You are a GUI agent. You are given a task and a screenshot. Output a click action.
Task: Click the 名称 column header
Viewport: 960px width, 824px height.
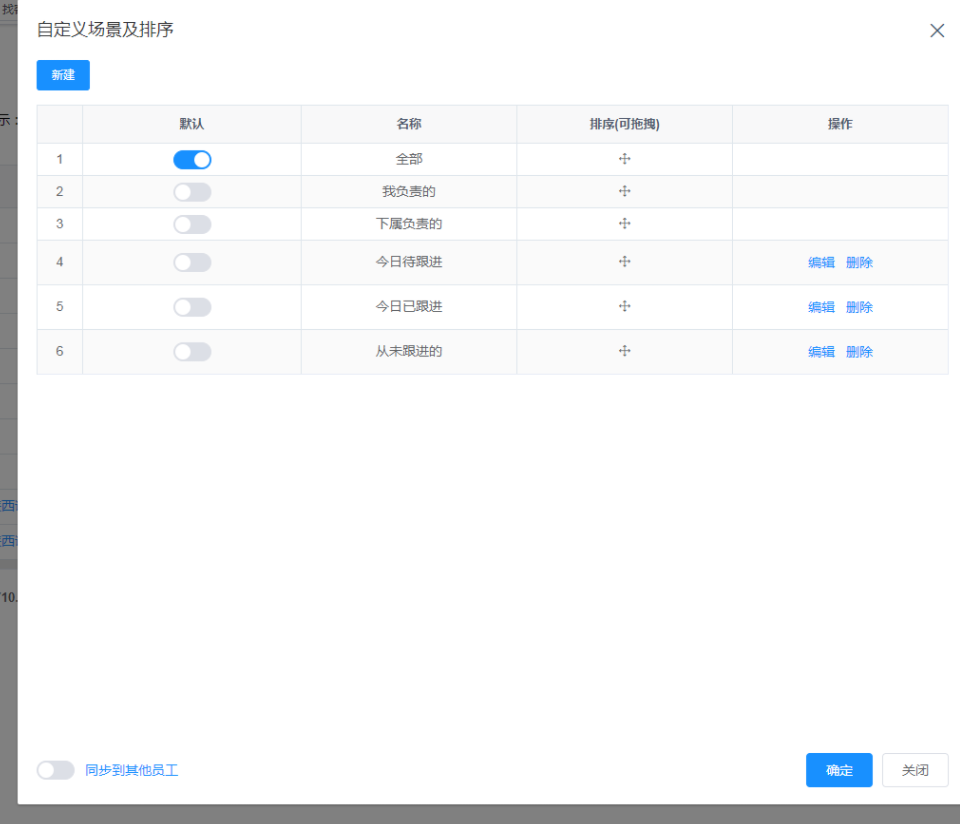click(408, 124)
